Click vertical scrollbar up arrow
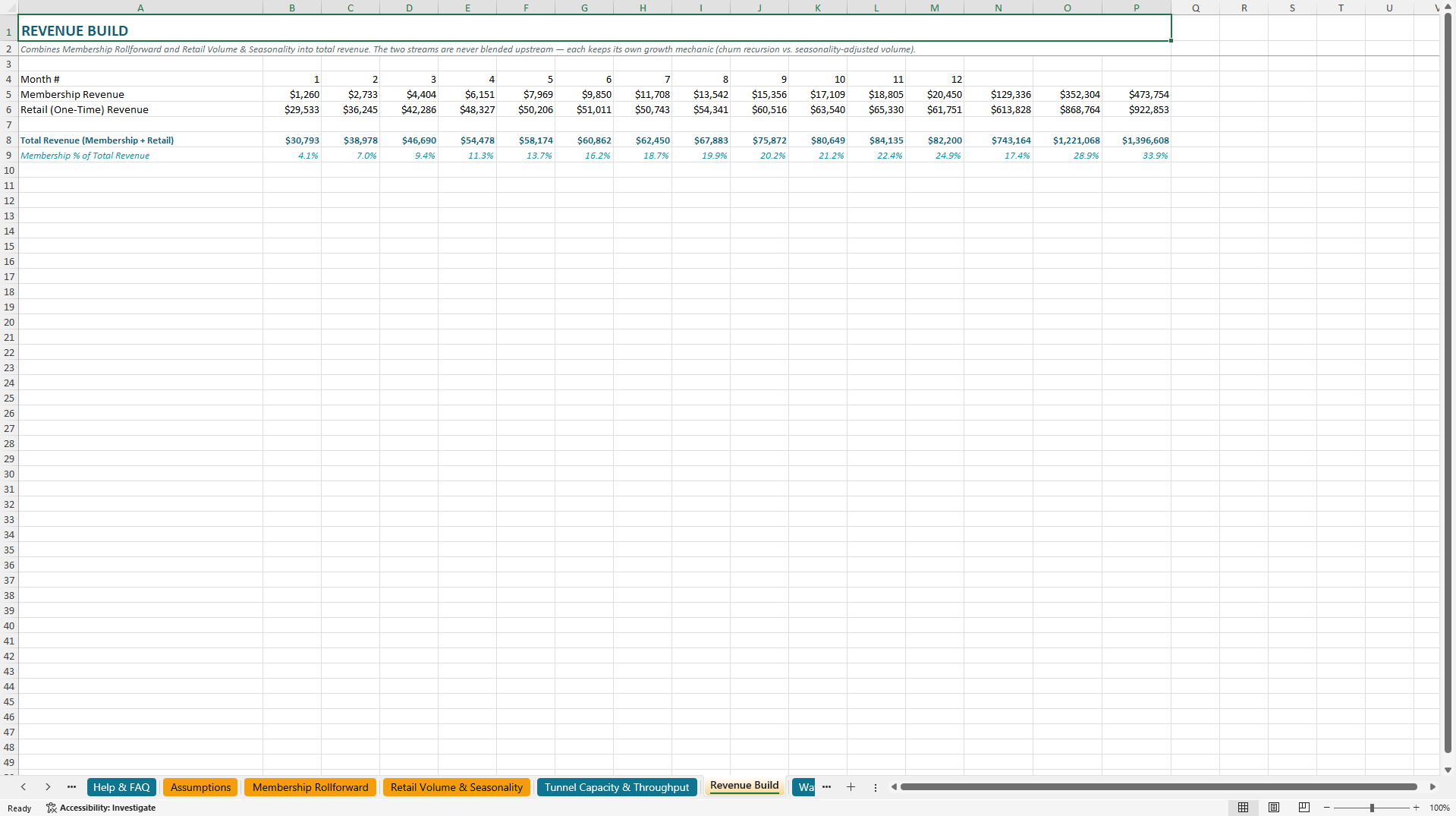Screen dimensions: 1456x816 (x=1448, y=7)
